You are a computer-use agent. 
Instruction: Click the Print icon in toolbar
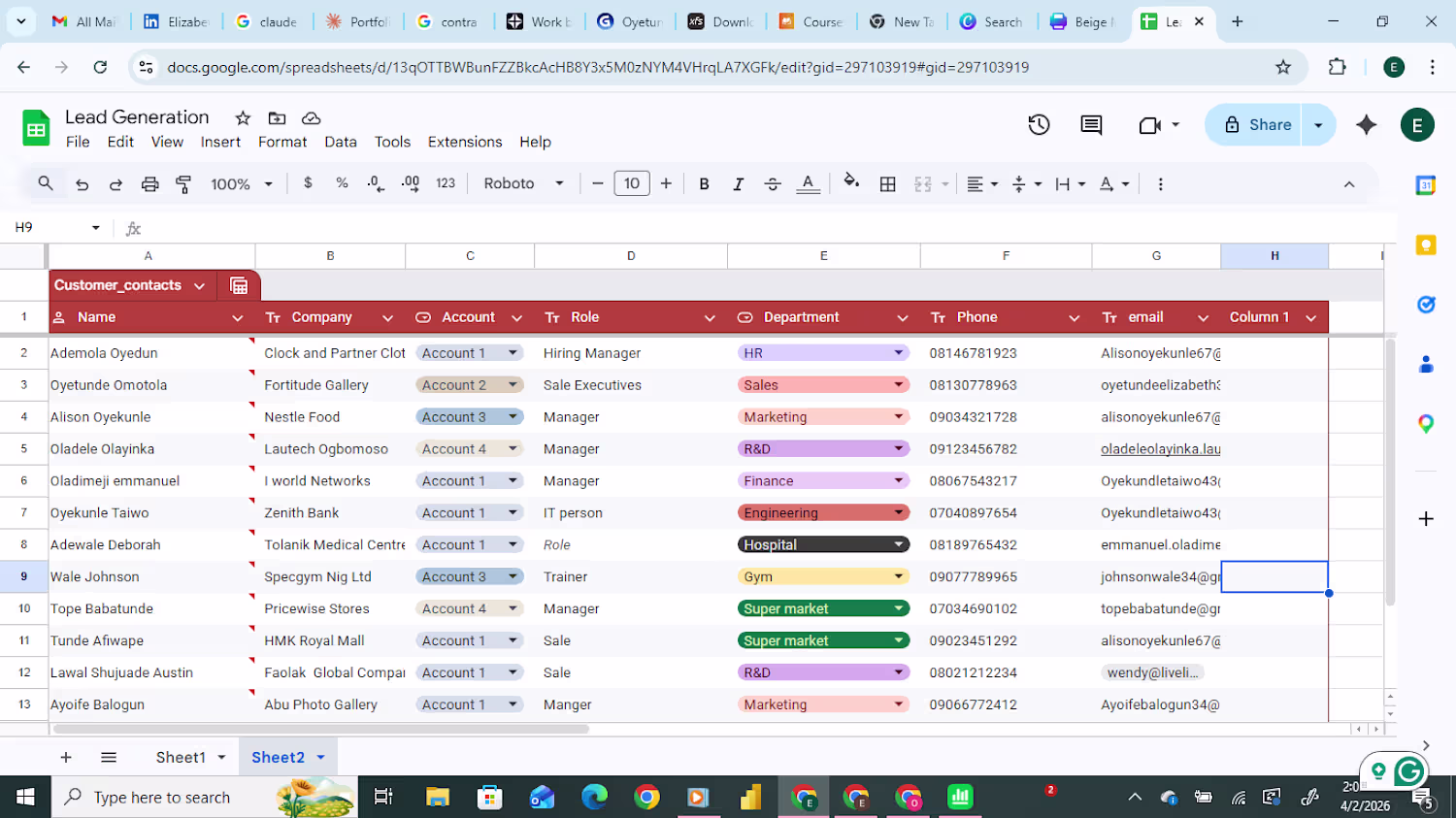tap(149, 183)
